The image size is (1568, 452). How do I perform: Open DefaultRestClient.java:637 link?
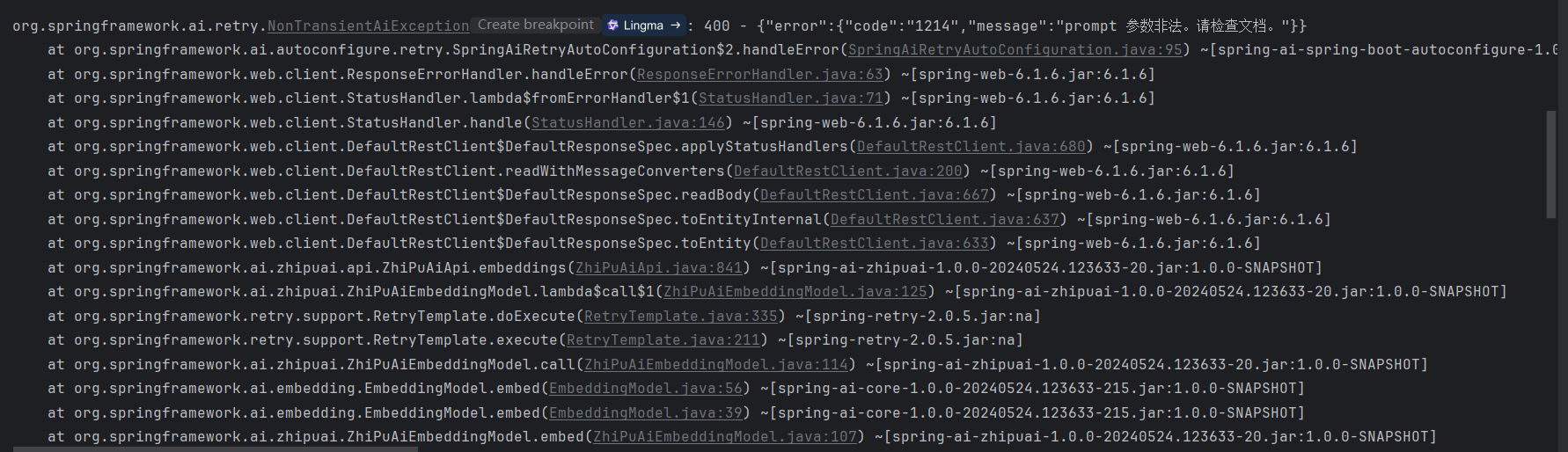pos(945,220)
